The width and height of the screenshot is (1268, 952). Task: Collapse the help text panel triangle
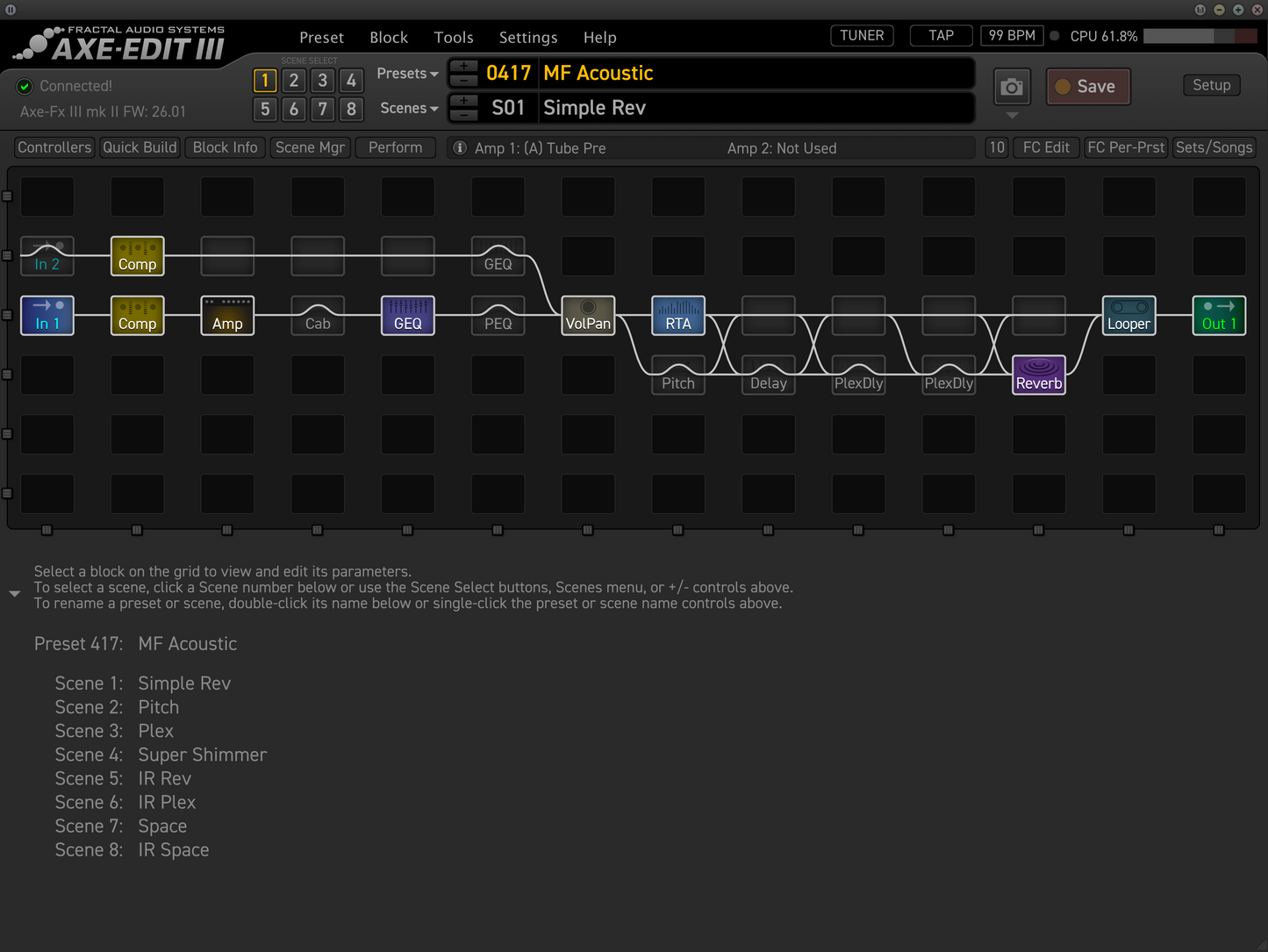14,594
